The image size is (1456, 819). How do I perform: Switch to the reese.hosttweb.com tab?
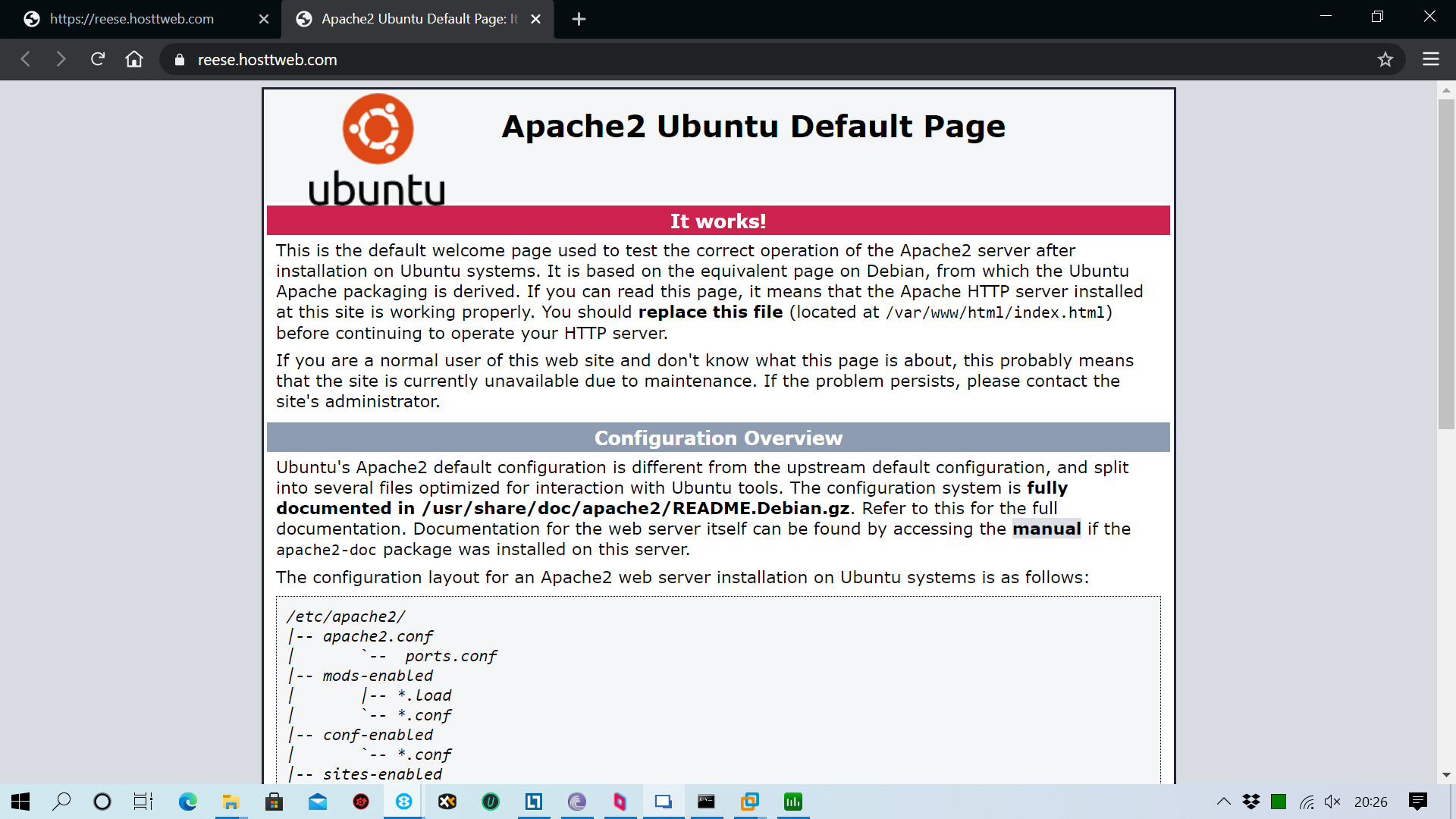click(133, 19)
